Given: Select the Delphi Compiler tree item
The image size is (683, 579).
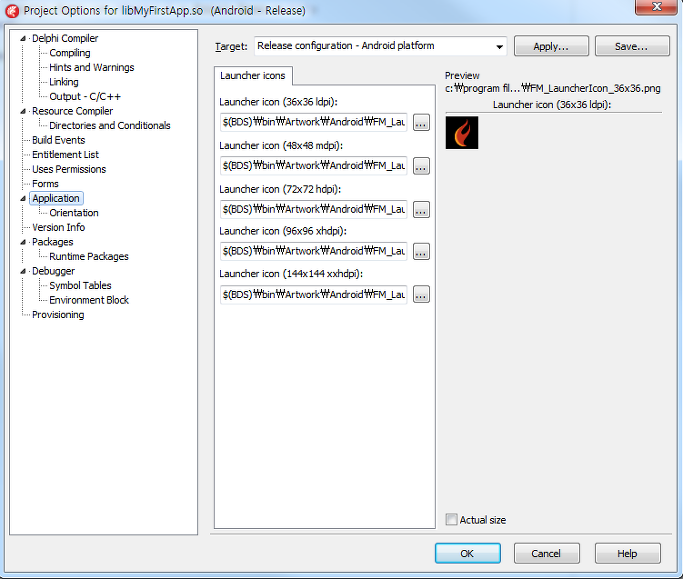Looking at the screenshot, I should pyautogui.click(x=65, y=38).
